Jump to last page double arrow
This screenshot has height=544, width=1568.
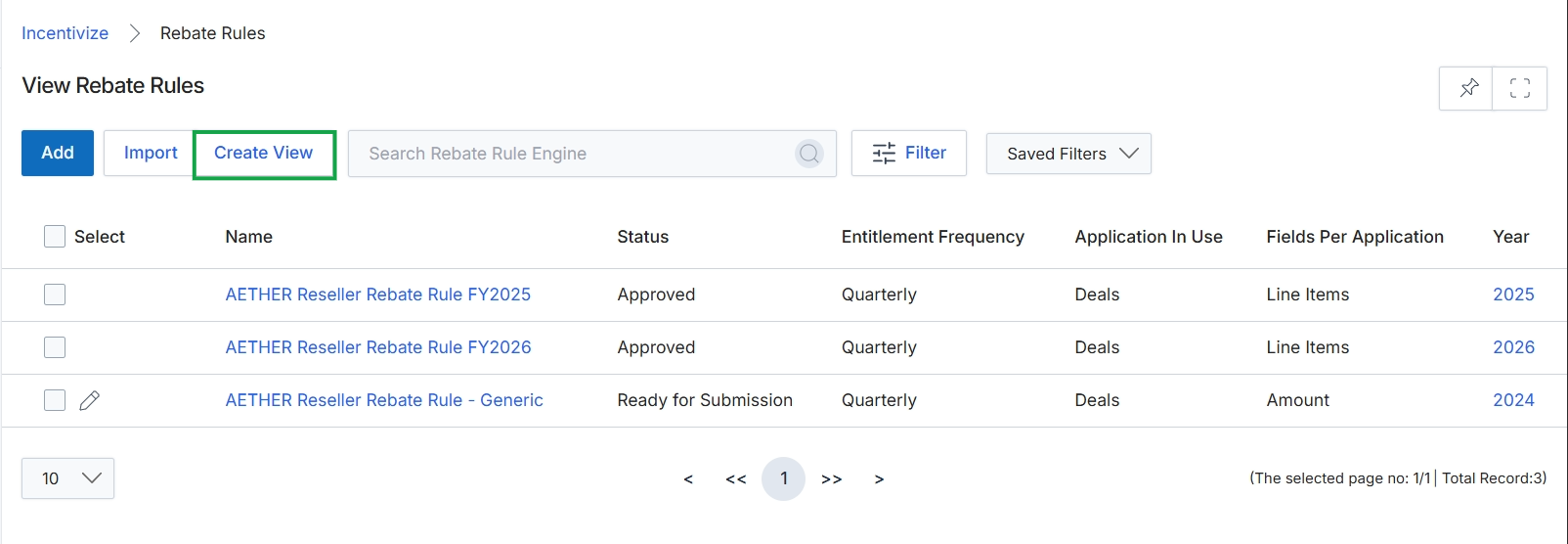[x=832, y=479]
